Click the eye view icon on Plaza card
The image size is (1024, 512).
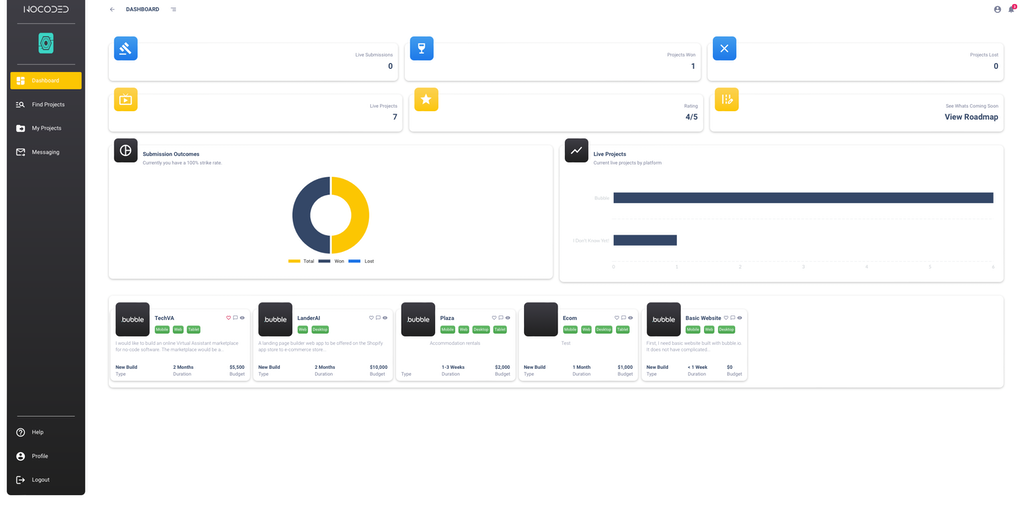point(507,318)
